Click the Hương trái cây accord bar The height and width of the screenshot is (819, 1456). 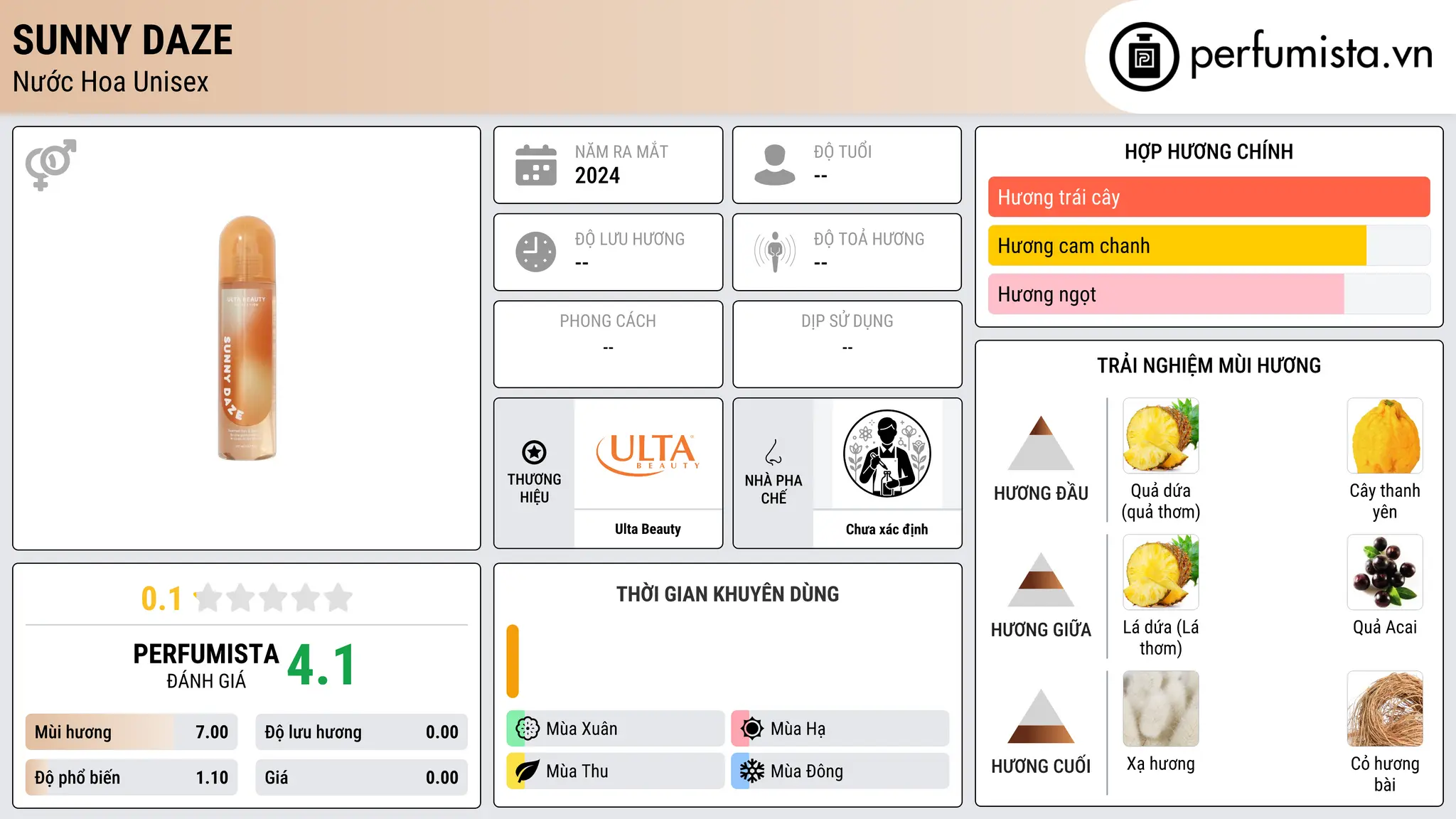(1209, 197)
